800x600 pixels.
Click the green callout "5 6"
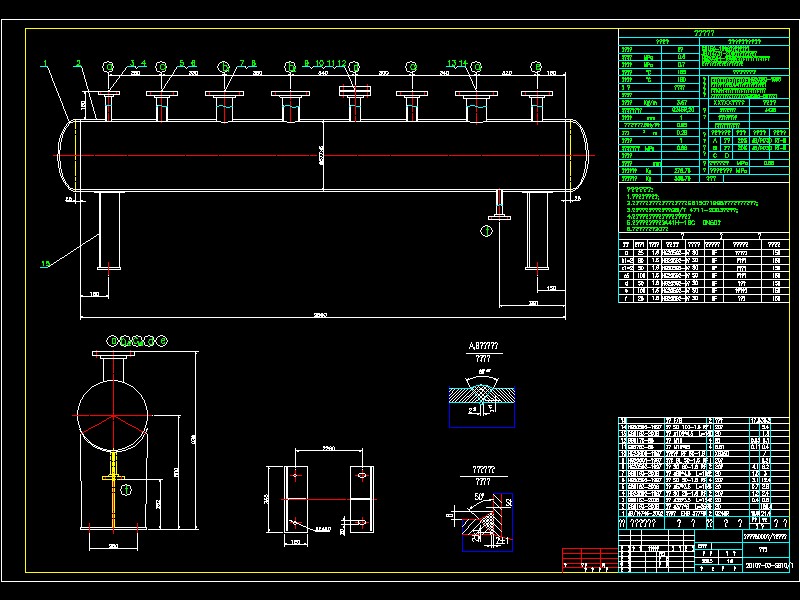click(188, 64)
